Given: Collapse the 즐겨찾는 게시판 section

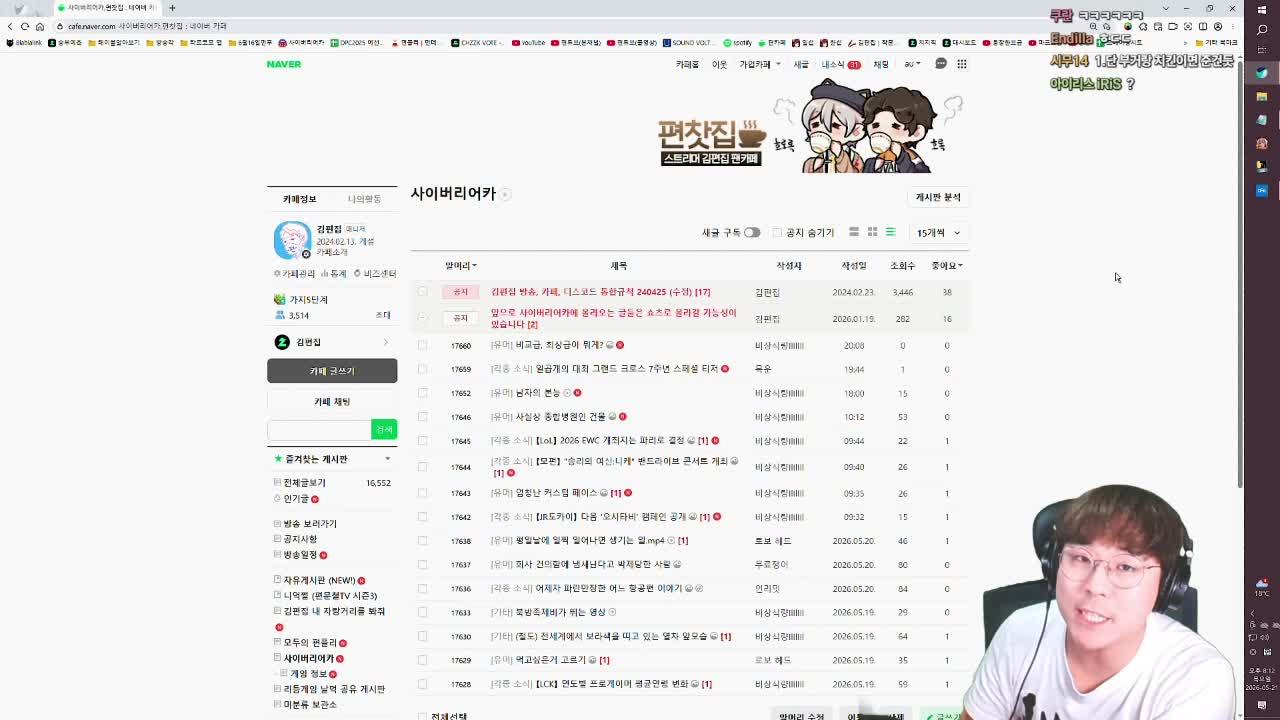Looking at the screenshot, I should coord(388,459).
